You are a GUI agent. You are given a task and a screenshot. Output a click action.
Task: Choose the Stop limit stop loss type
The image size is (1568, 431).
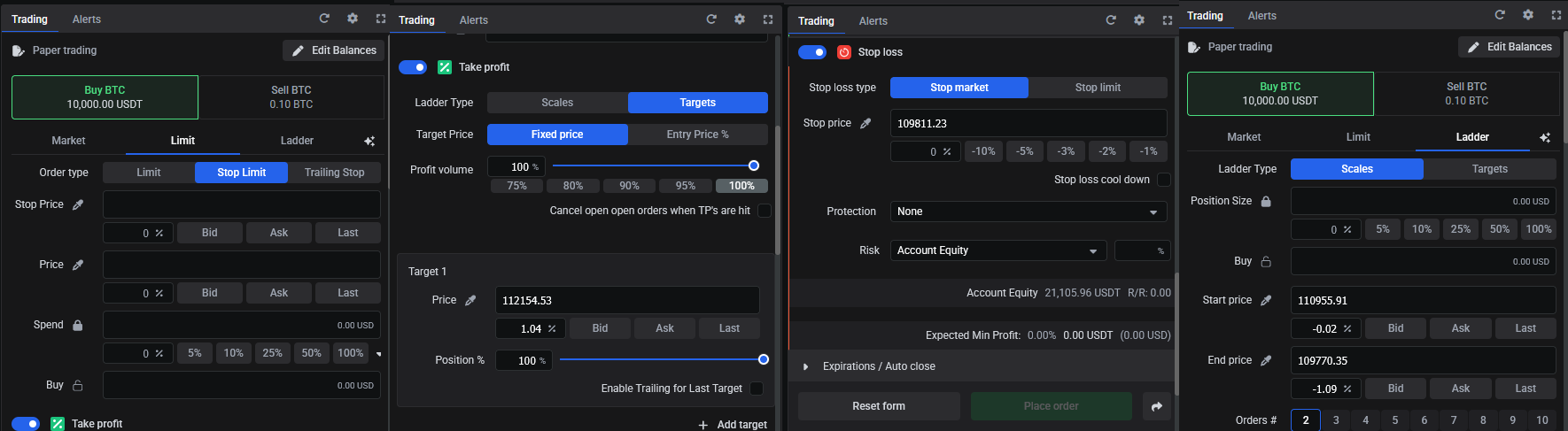point(1098,88)
